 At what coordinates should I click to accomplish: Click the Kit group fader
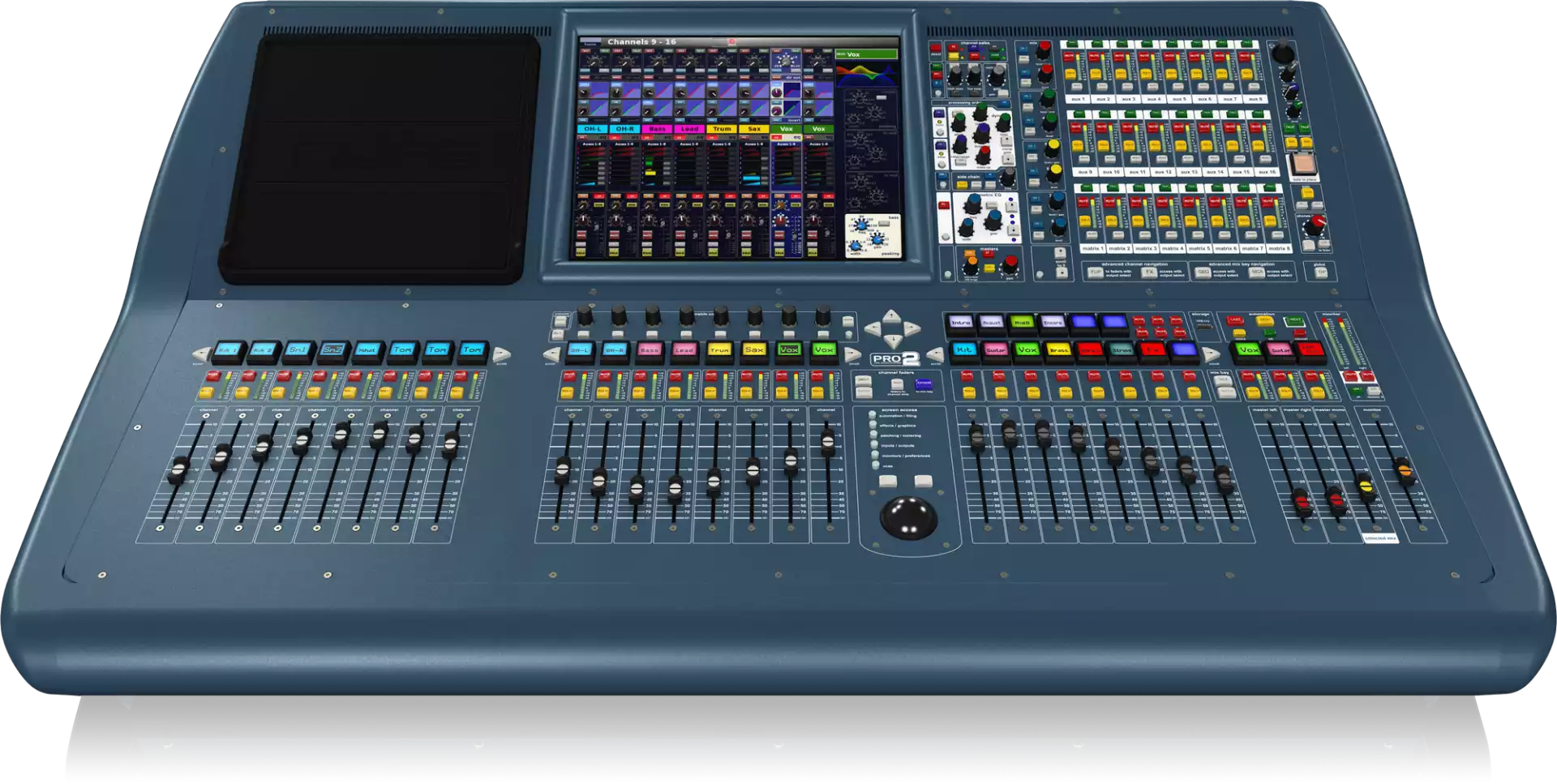[976, 438]
